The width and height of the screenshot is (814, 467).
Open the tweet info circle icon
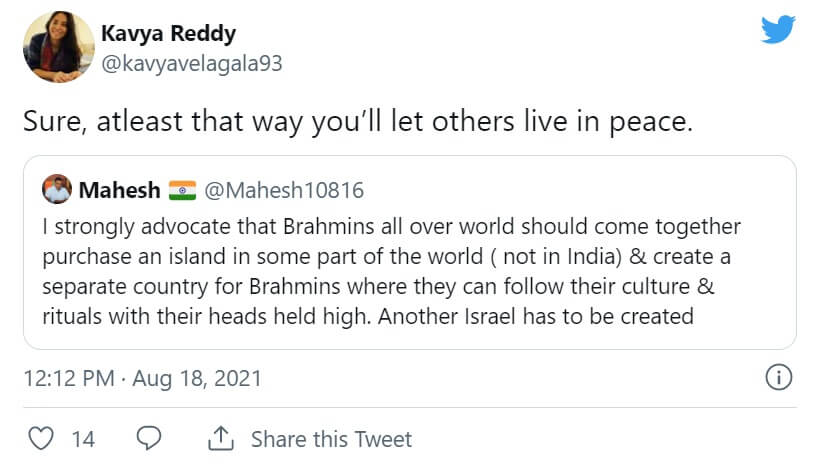(x=778, y=378)
